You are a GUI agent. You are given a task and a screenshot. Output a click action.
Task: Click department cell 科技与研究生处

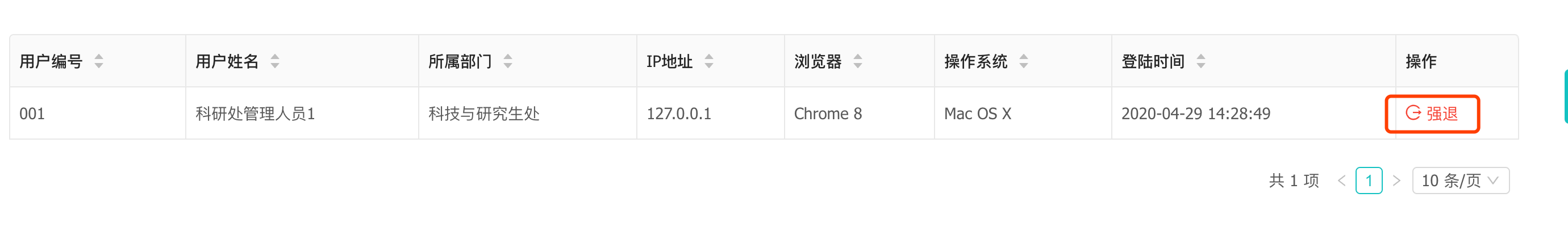[528, 114]
